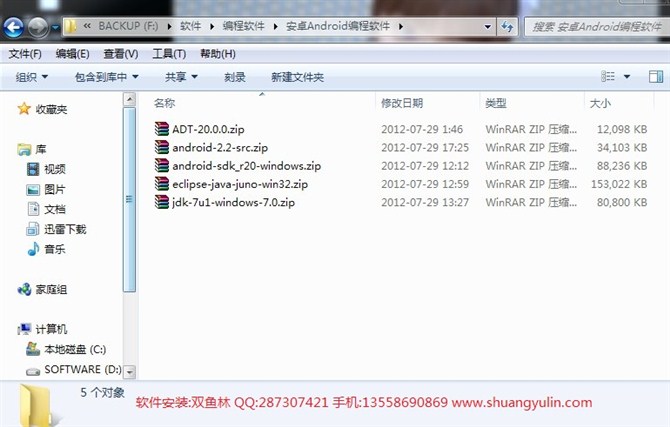Focus the 搜索 安卓Android编程软件 search box
Viewport: 670px width, 427px height.
click(597, 27)
